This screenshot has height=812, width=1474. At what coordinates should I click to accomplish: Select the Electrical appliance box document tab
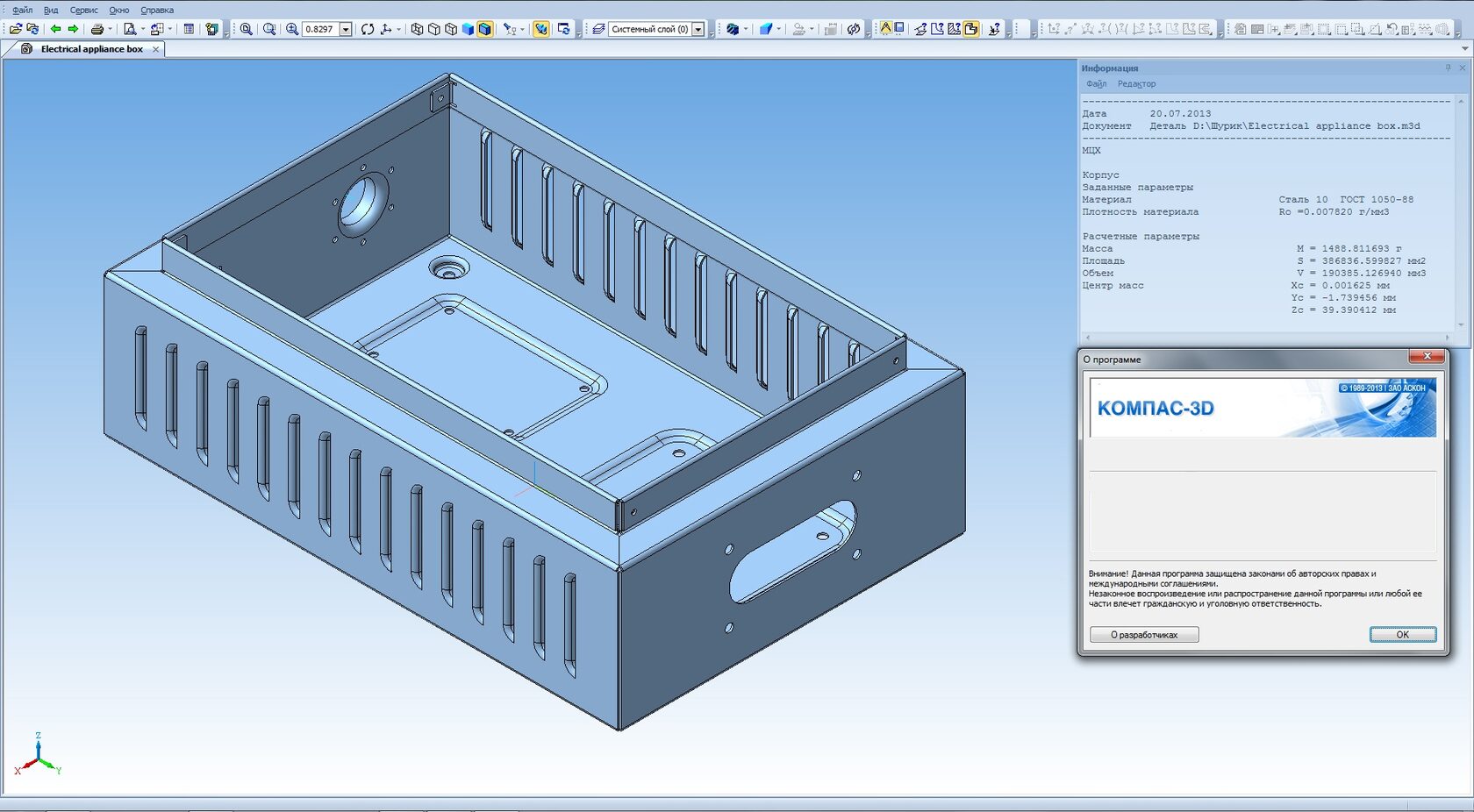91,49
